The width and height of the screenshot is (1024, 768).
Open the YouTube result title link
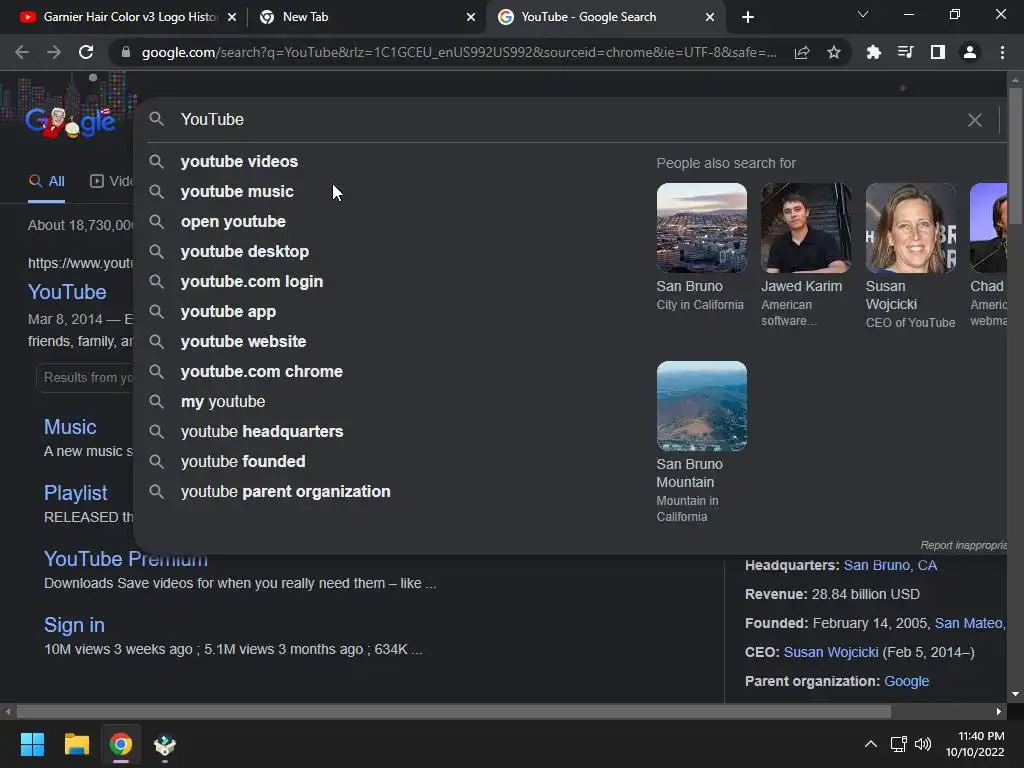[x=67, y=292]
